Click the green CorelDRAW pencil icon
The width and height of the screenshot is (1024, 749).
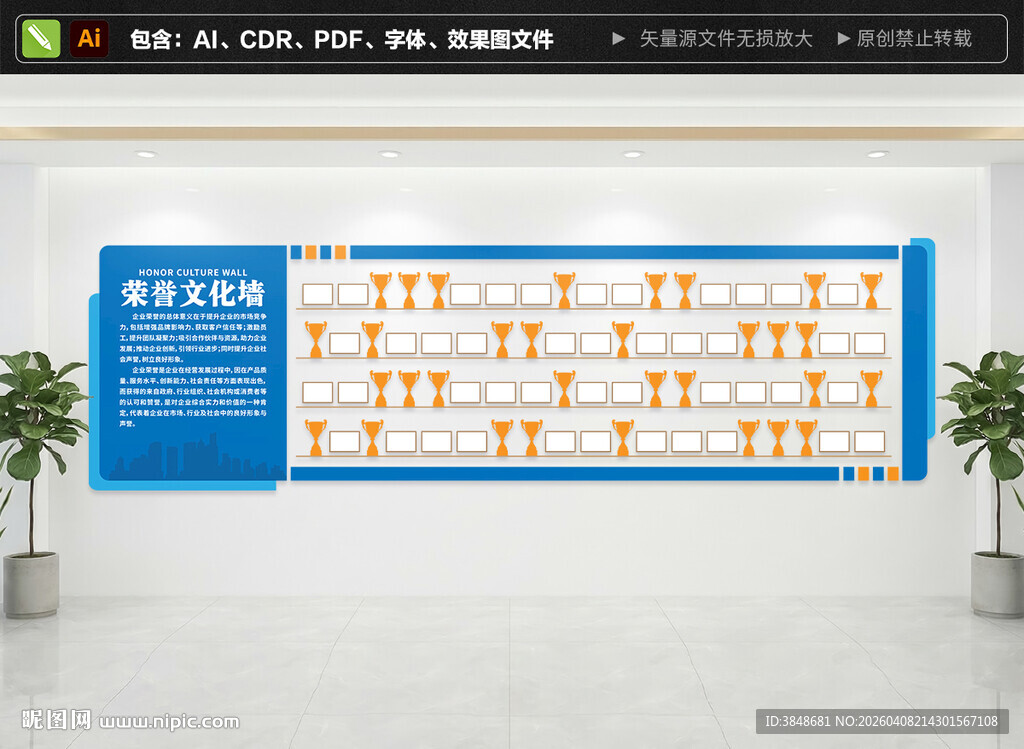(x=41, y=39)
